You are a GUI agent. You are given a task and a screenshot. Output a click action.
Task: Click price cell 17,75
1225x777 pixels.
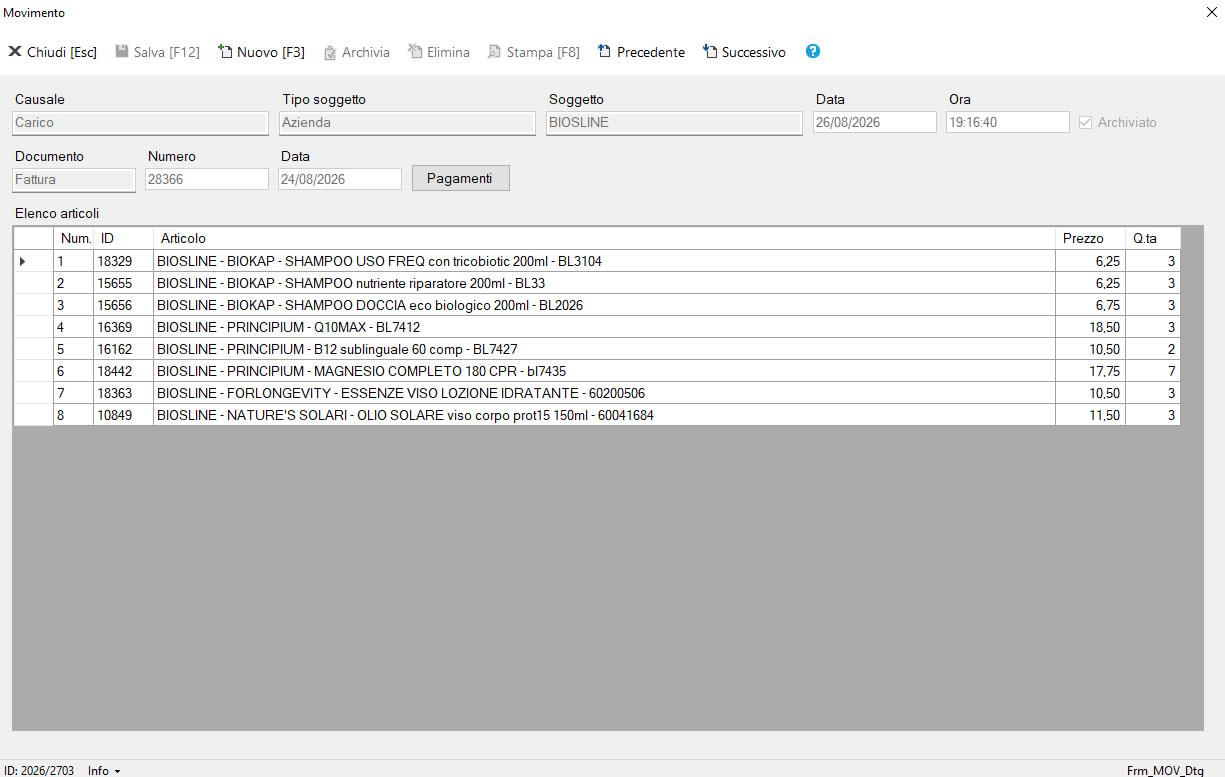[x=1091, y=371]
